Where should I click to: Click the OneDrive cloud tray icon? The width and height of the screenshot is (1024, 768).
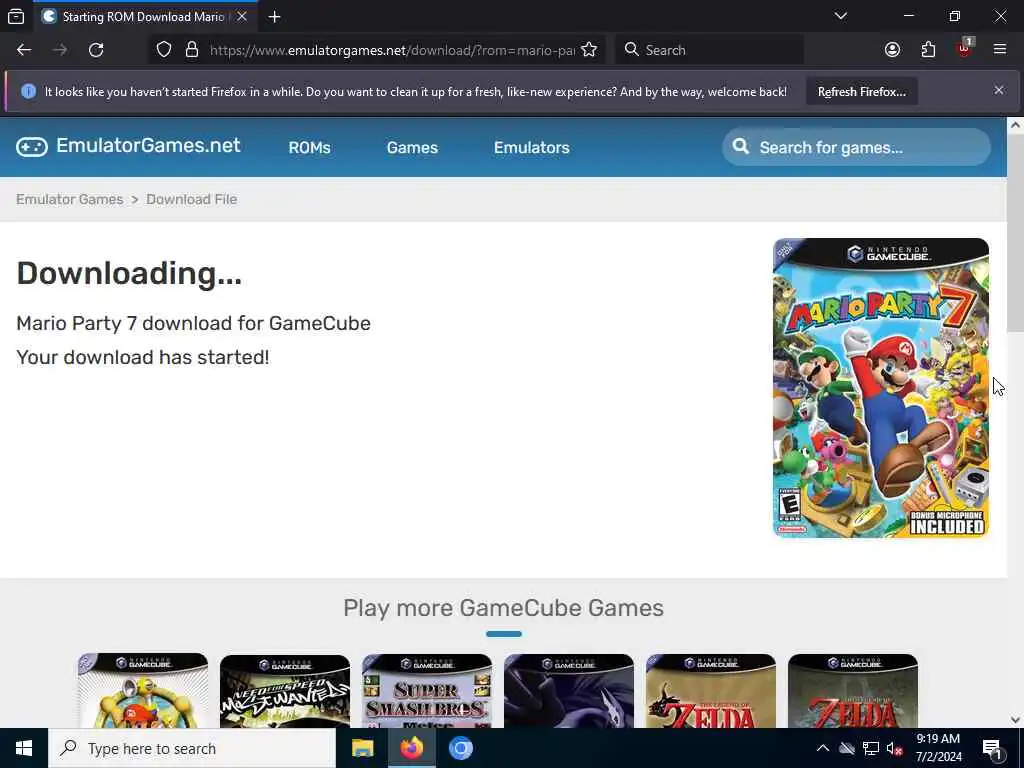click(847, 748)
